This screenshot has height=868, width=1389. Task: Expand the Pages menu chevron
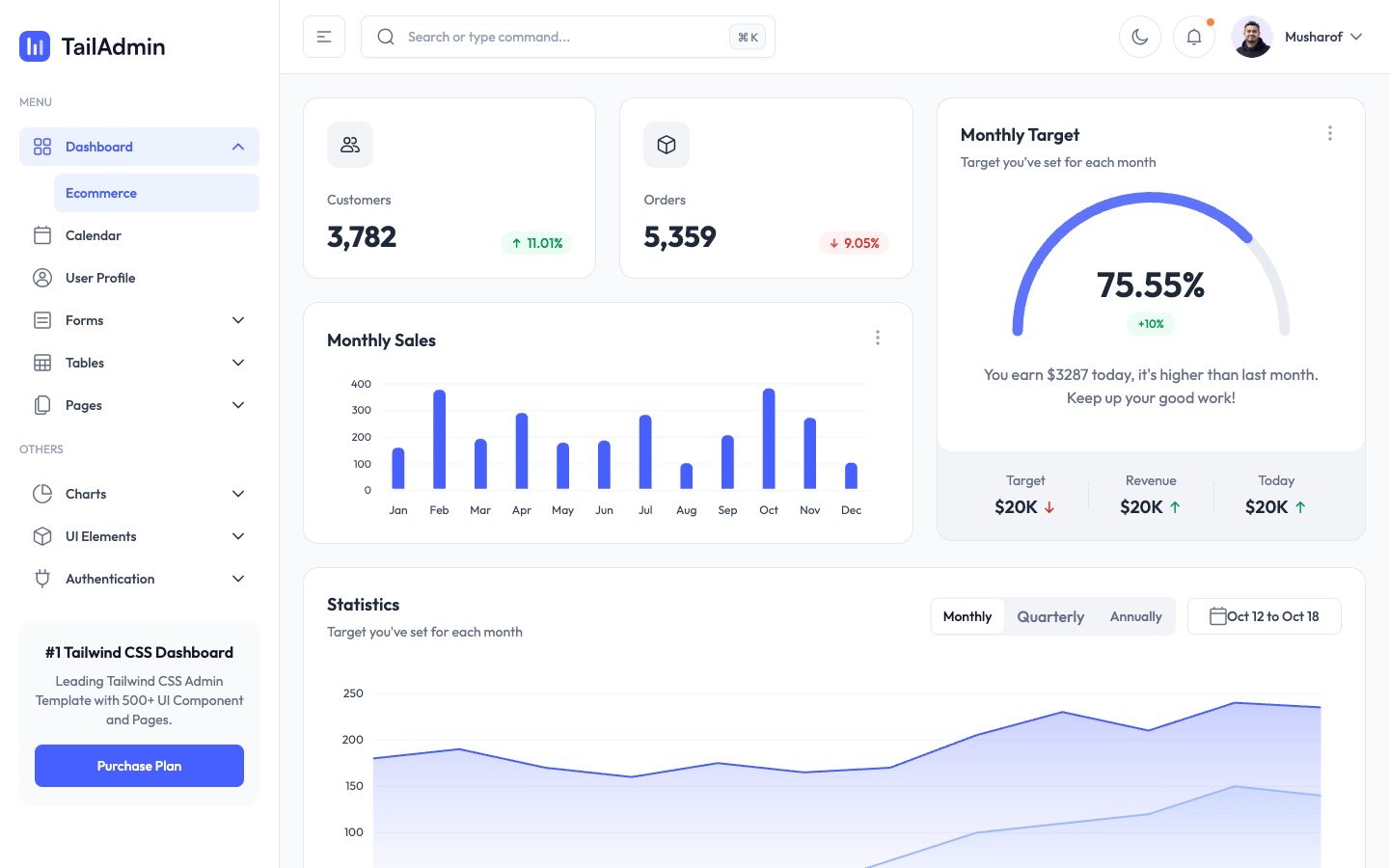238,405
